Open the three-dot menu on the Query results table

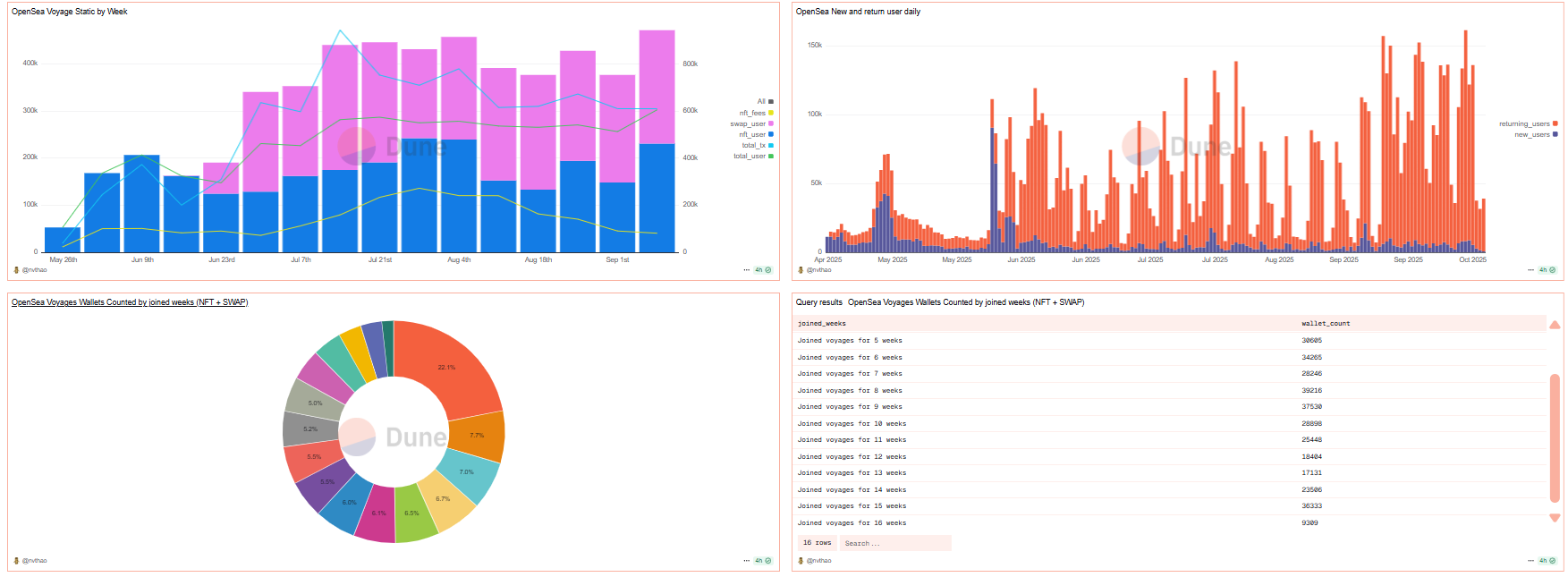[x=1530, y=561]
